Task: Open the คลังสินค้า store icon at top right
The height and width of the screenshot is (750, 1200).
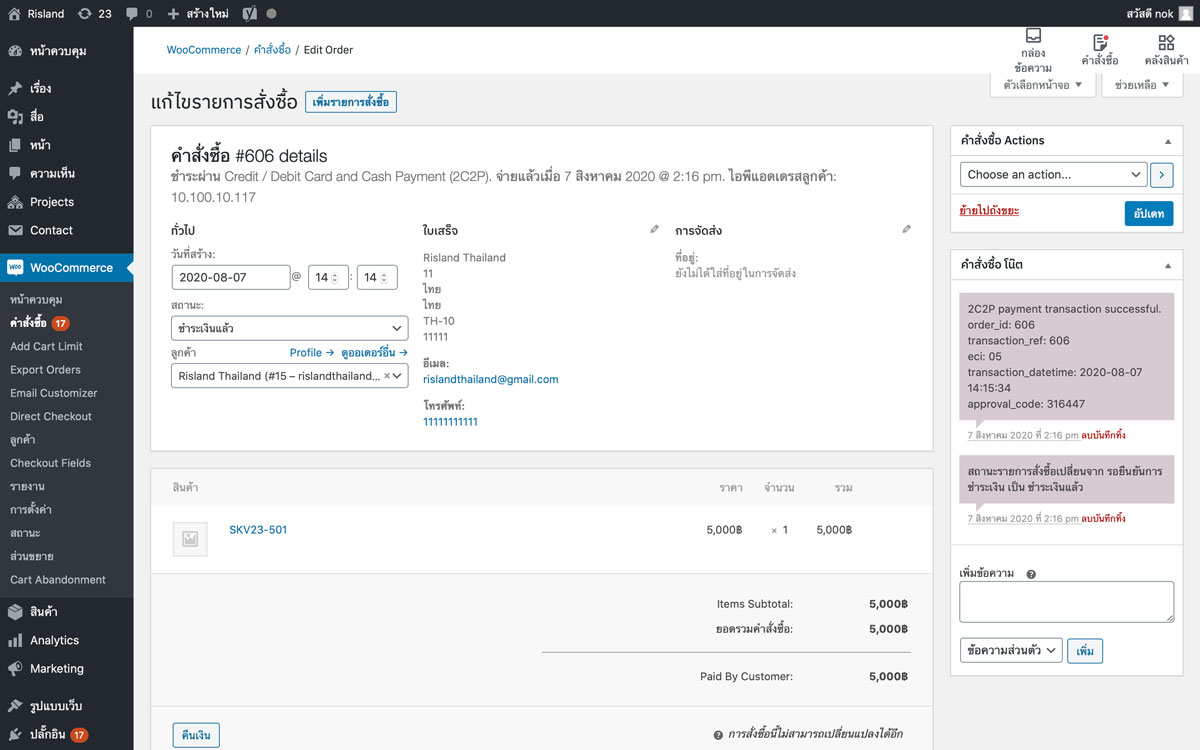Action: 1166,43
